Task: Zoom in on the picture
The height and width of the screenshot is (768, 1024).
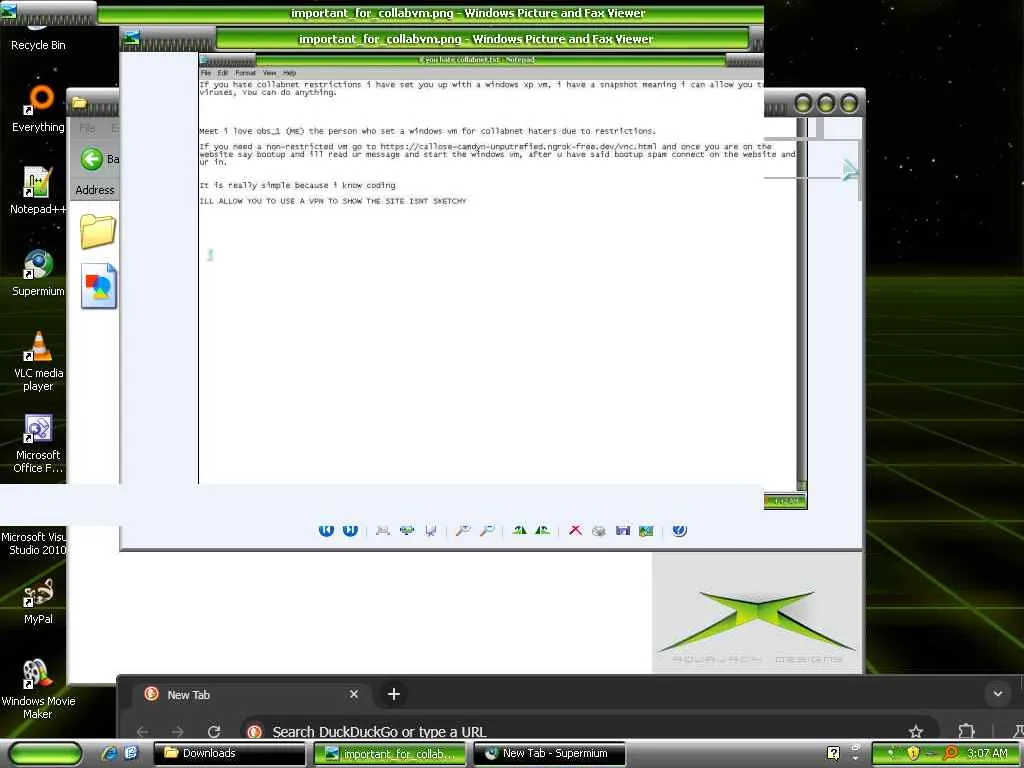Action: pos(463,530)
